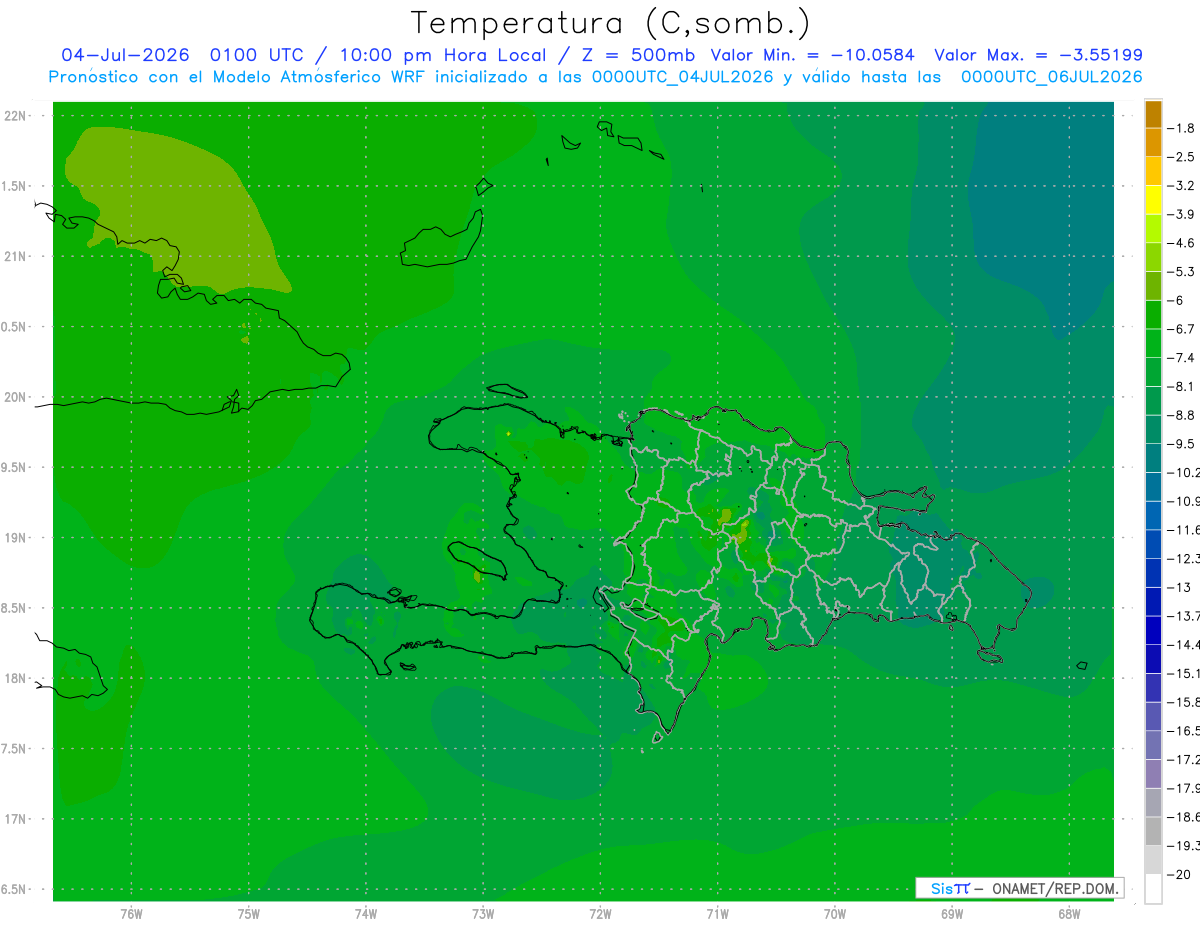Screen dimensions: 1200x927
Task: Click the '76W' longitude label
Action: pos(131,913)
